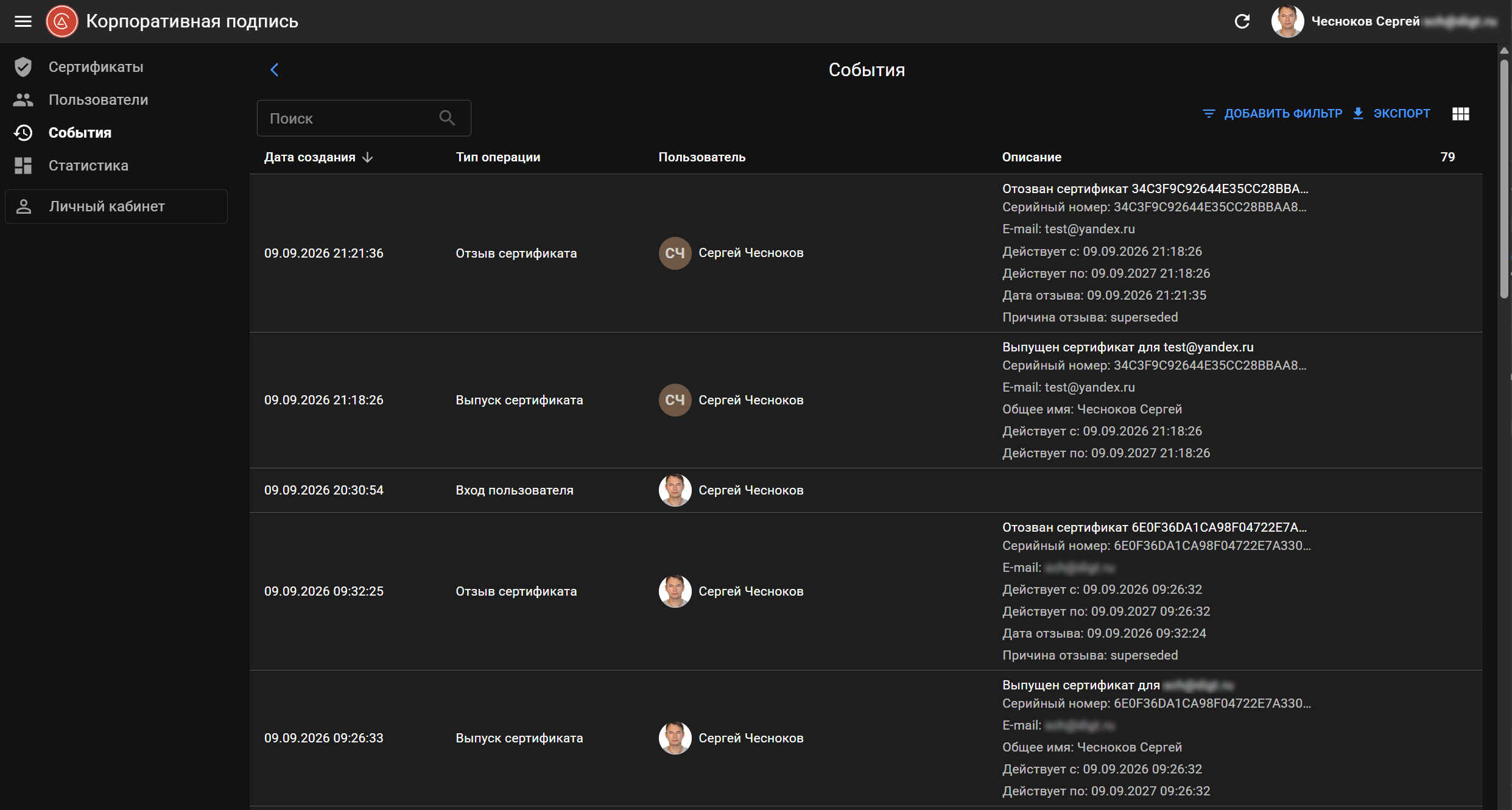
Task: Click Выпуск сертификата in the 21:18:26 row
Action: coord(519,400)
